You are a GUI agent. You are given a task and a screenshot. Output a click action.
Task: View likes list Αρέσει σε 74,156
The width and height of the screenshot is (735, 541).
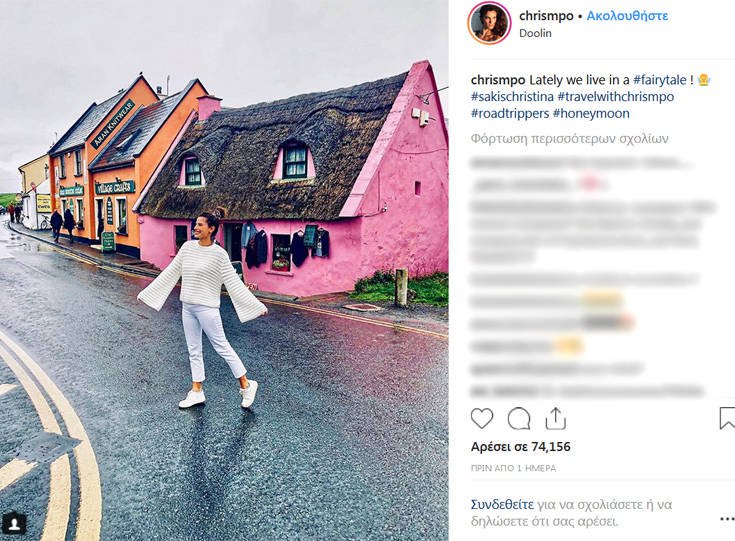pyautogui.click(x=521, y=447)
